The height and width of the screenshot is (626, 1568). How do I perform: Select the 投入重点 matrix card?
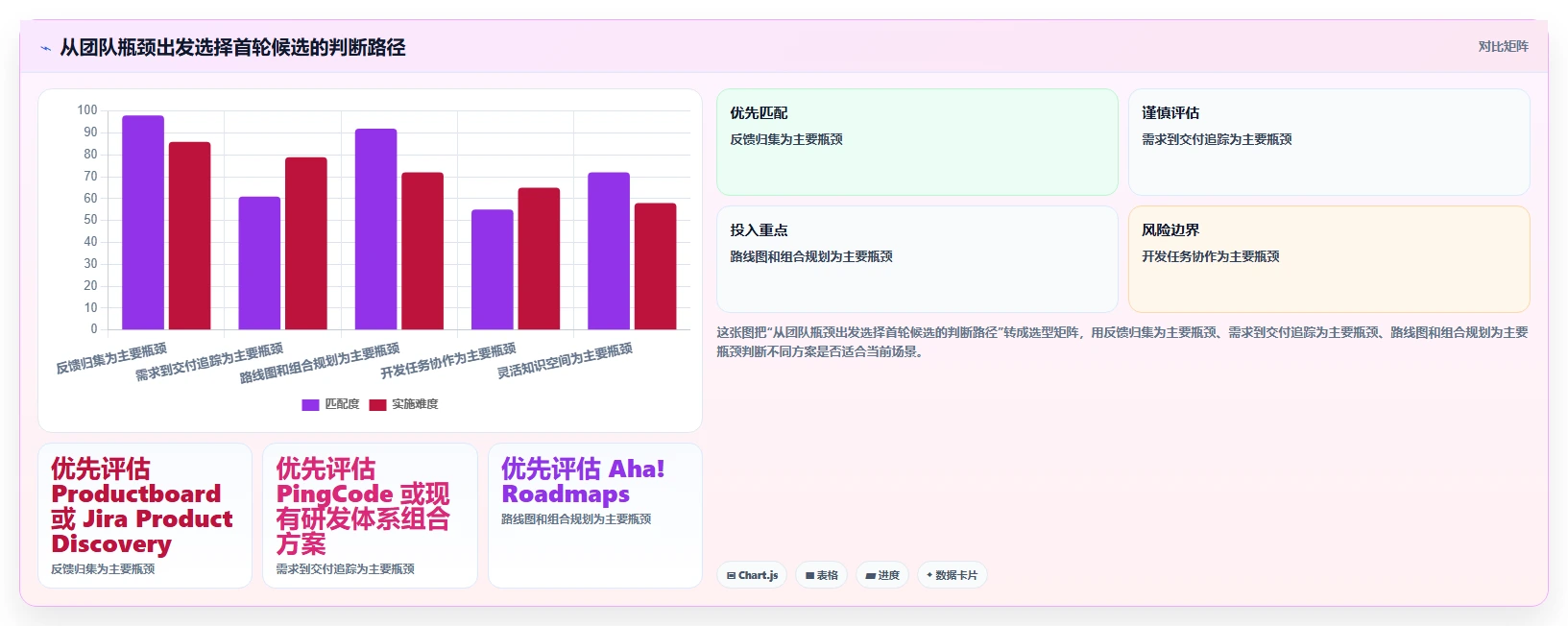pos(917,259)
